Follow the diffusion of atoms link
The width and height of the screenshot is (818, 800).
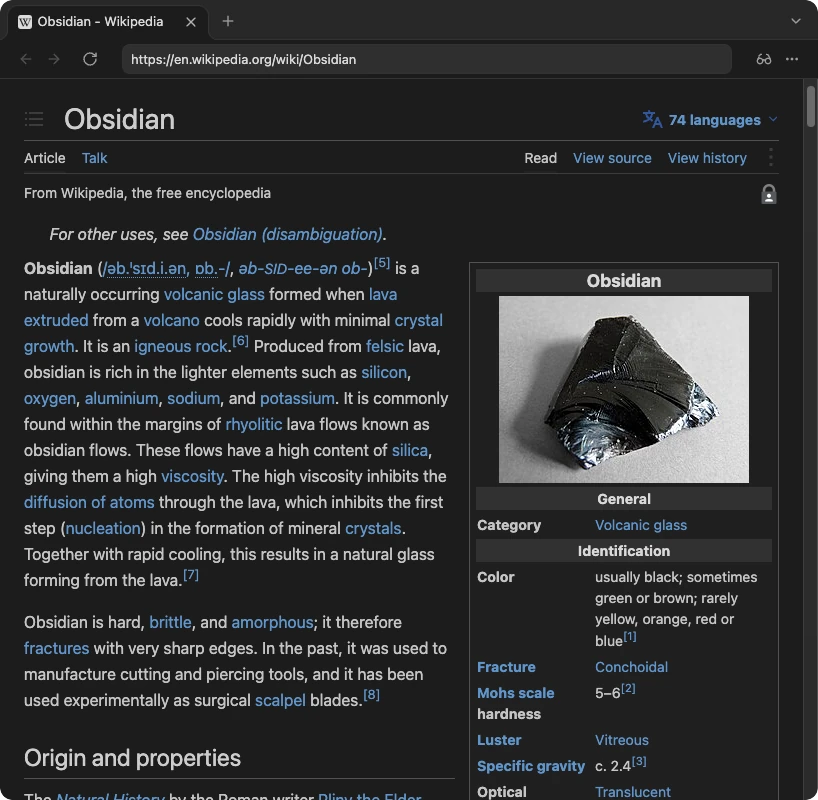pyautogui.click(x=89, y=503)
